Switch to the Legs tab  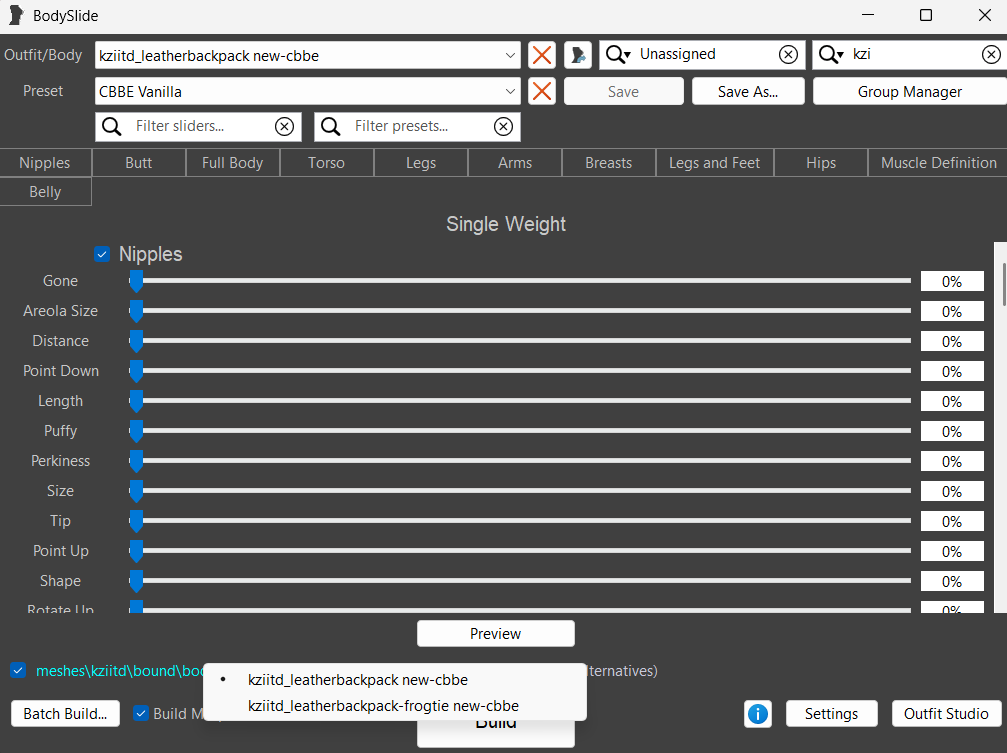coord(421,163)
